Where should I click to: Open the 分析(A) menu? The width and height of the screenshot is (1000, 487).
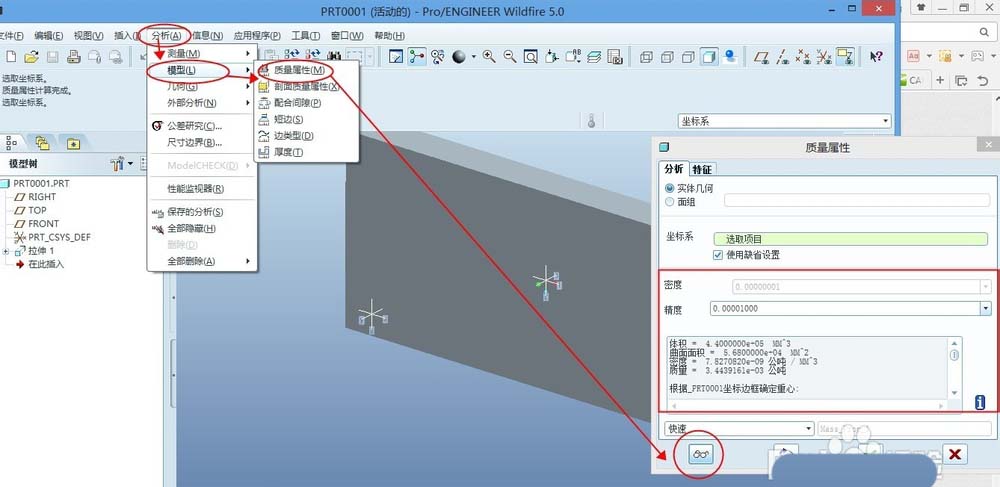pyautogui.click(x=166, y=36)
